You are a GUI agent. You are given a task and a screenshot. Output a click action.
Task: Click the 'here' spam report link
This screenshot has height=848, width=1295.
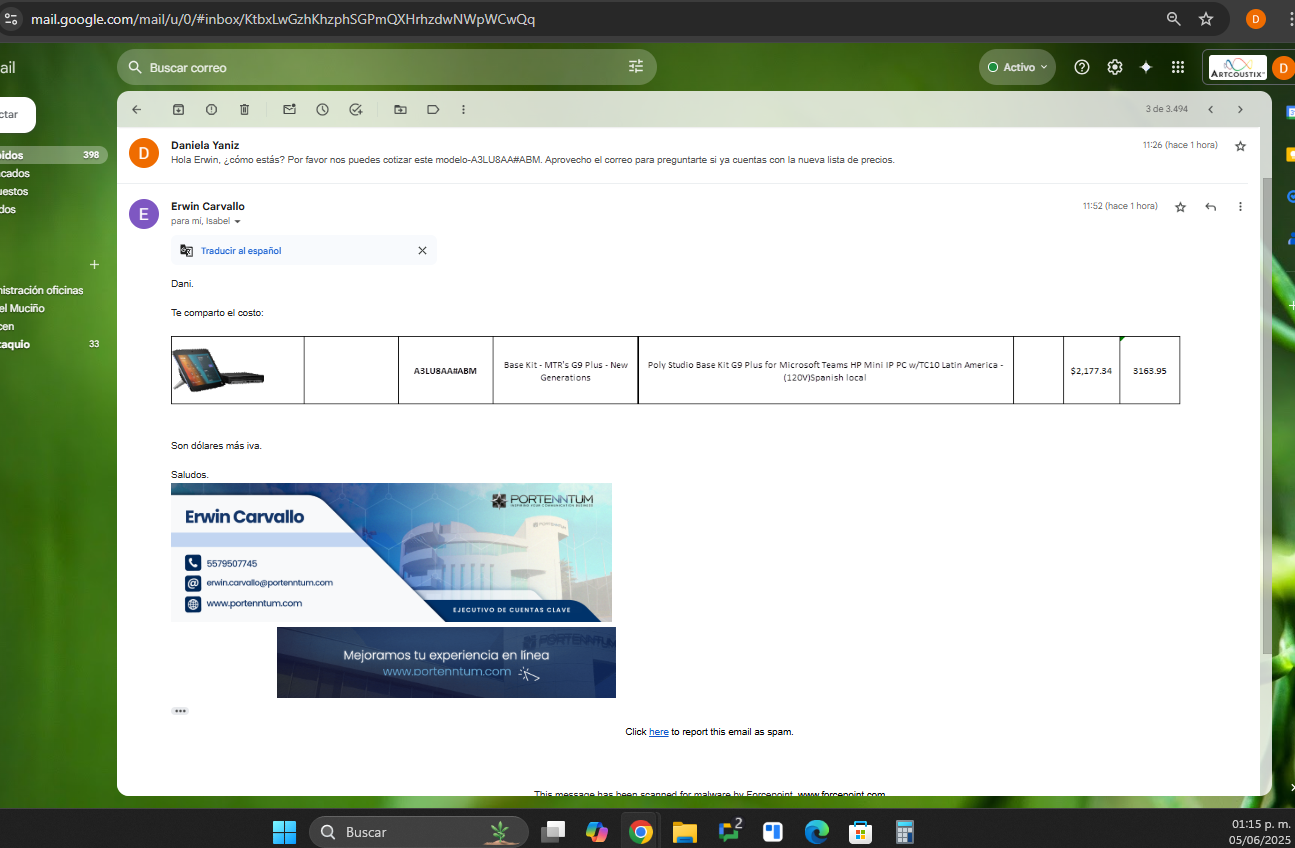pyautogui.click(x=659, y=732)
